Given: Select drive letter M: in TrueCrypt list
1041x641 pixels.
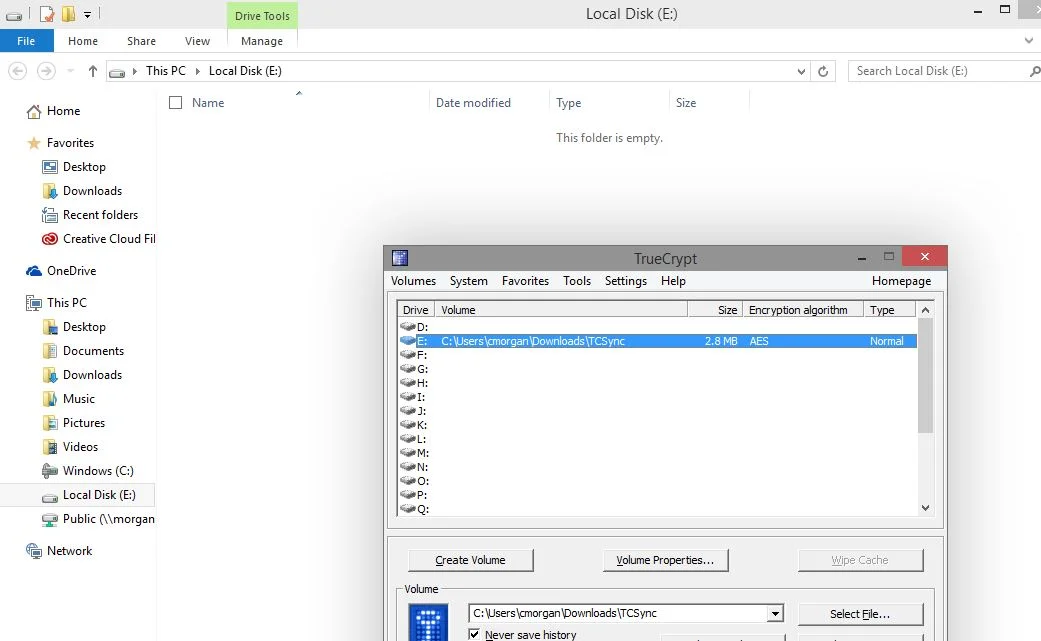Looking at the screenshot, I should coord(415,453).
